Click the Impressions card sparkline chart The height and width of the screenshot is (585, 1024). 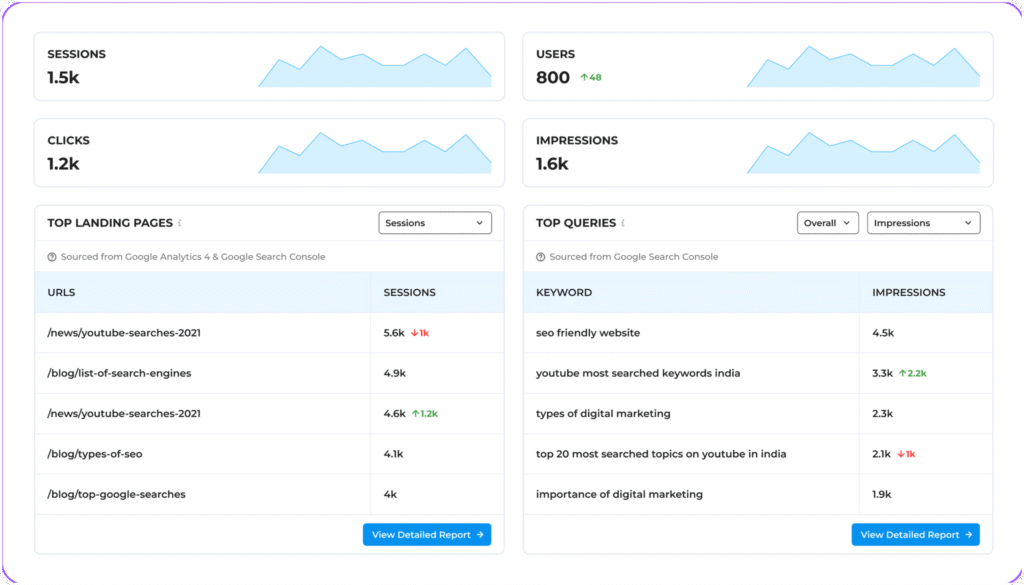863,153
